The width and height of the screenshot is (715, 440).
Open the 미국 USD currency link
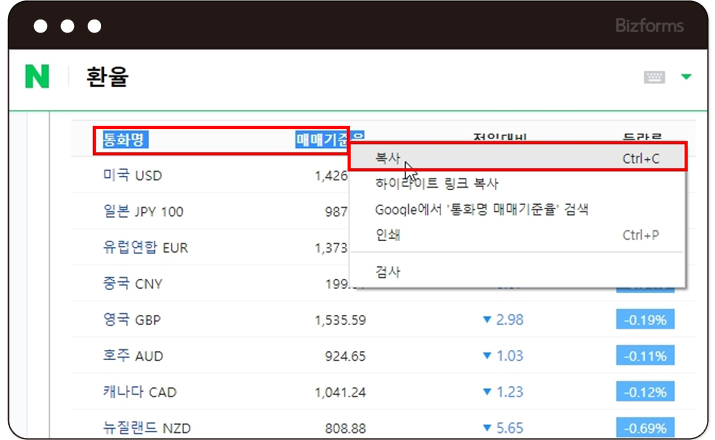pyautogui.click(x=132, y=176)
